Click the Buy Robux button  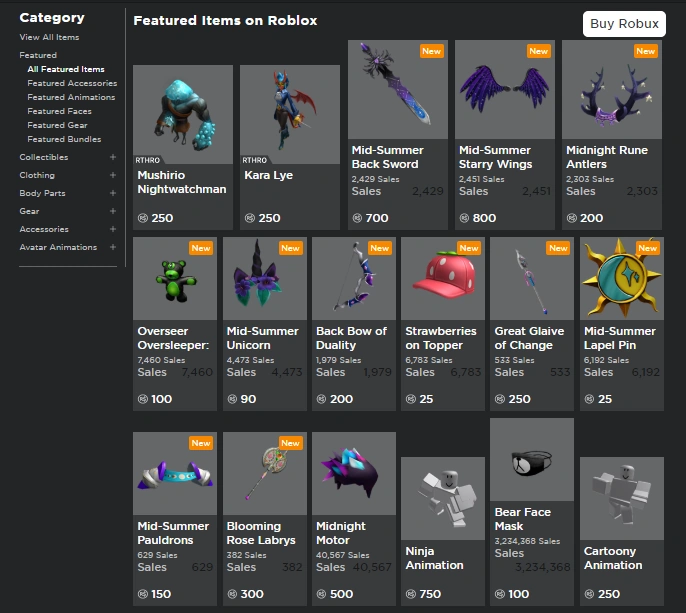(x=624, y=24)
